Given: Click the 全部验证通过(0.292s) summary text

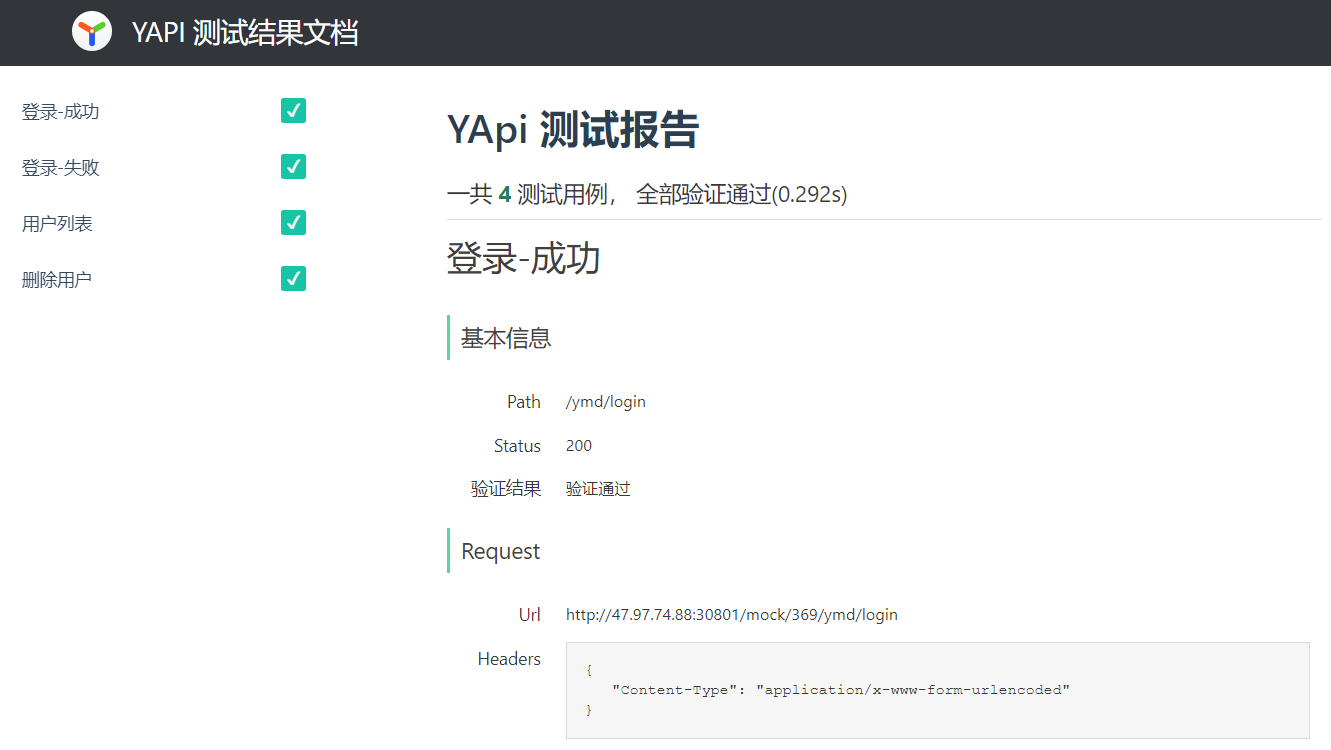Looking at the screenshot, I should [x=742, y=194].
